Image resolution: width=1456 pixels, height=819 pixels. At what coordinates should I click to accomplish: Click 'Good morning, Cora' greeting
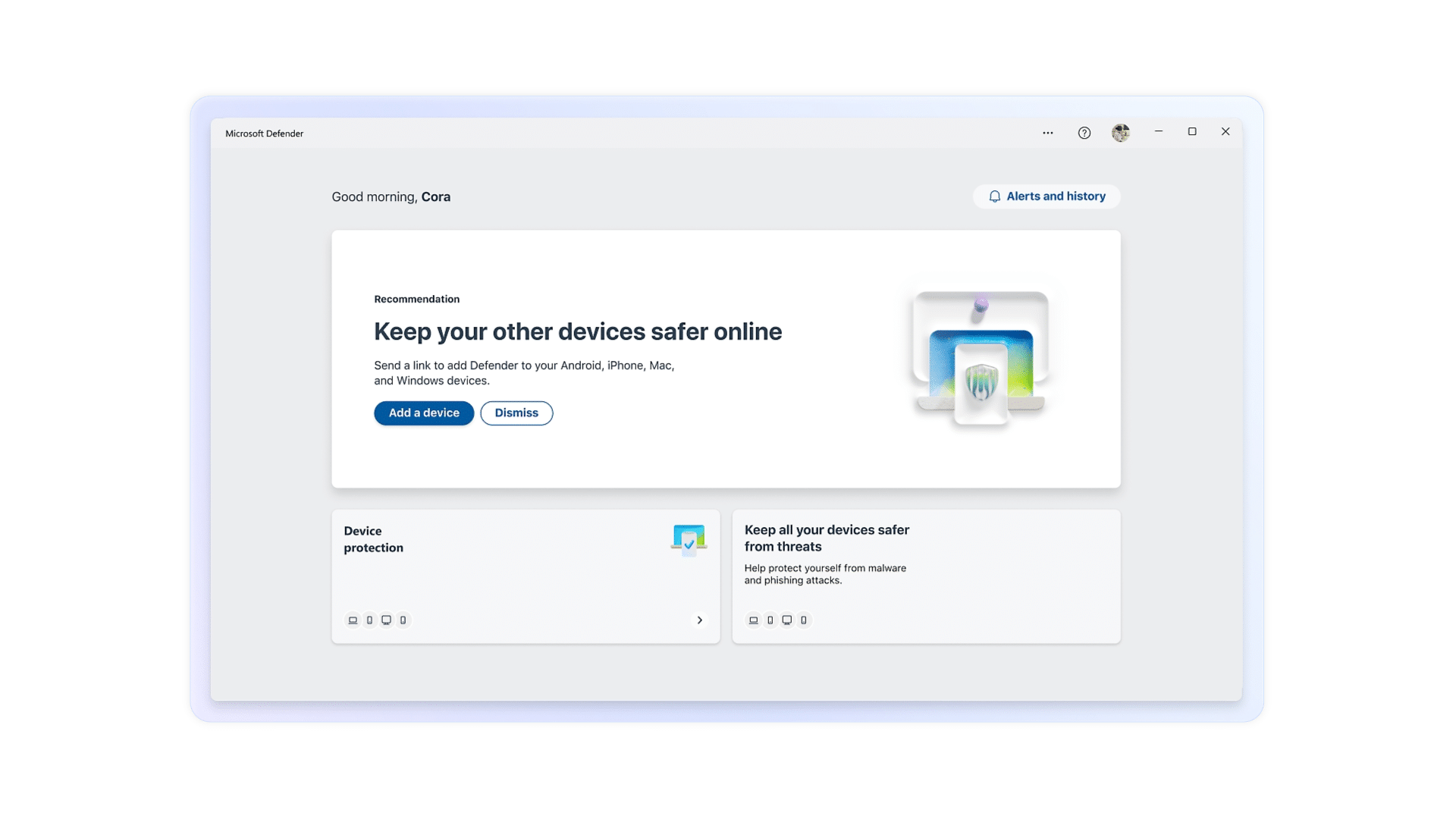(391, 196)
